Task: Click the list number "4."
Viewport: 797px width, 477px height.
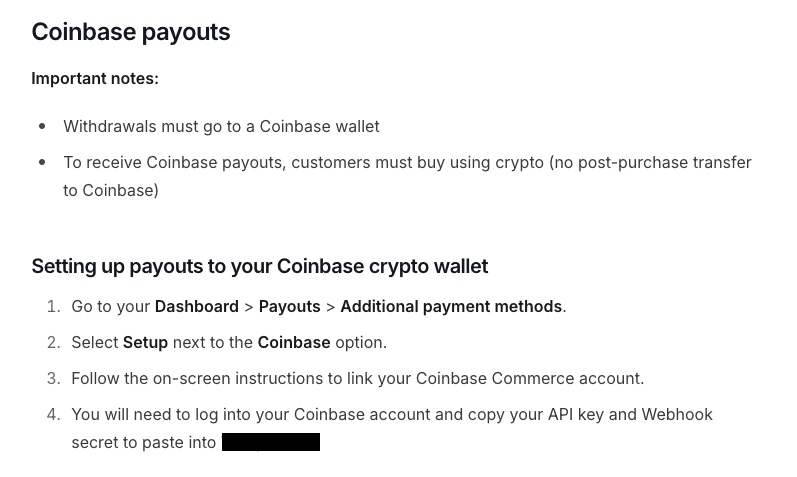Action: click(54, 414)
